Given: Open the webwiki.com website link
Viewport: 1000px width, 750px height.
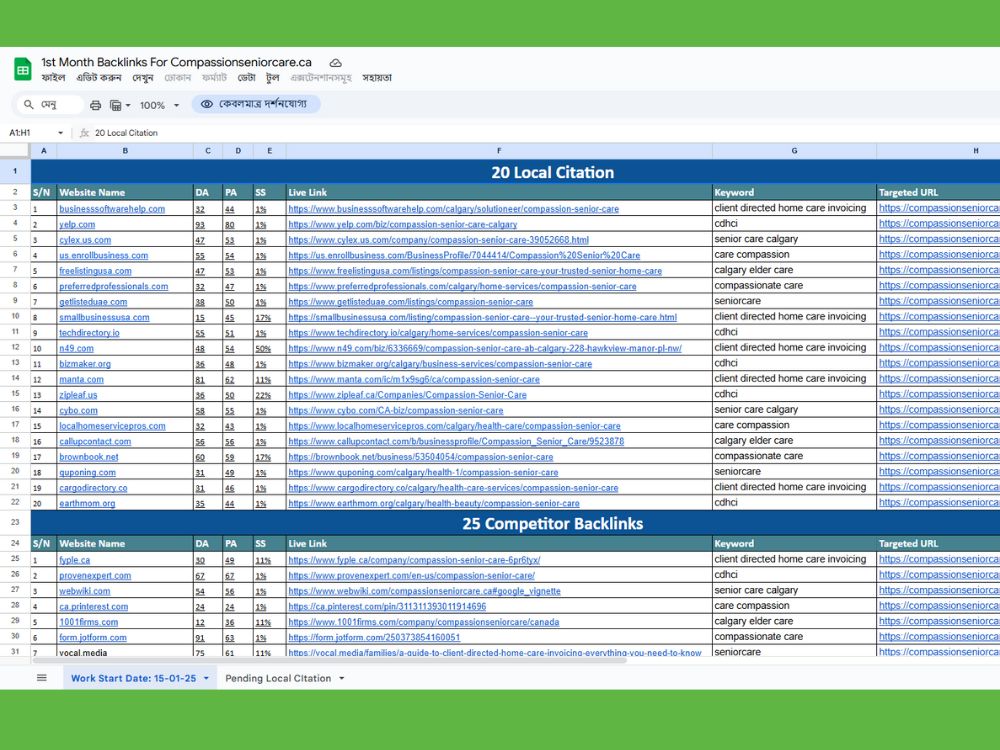Looking at the screenshot, I should (x=85, y=591).
